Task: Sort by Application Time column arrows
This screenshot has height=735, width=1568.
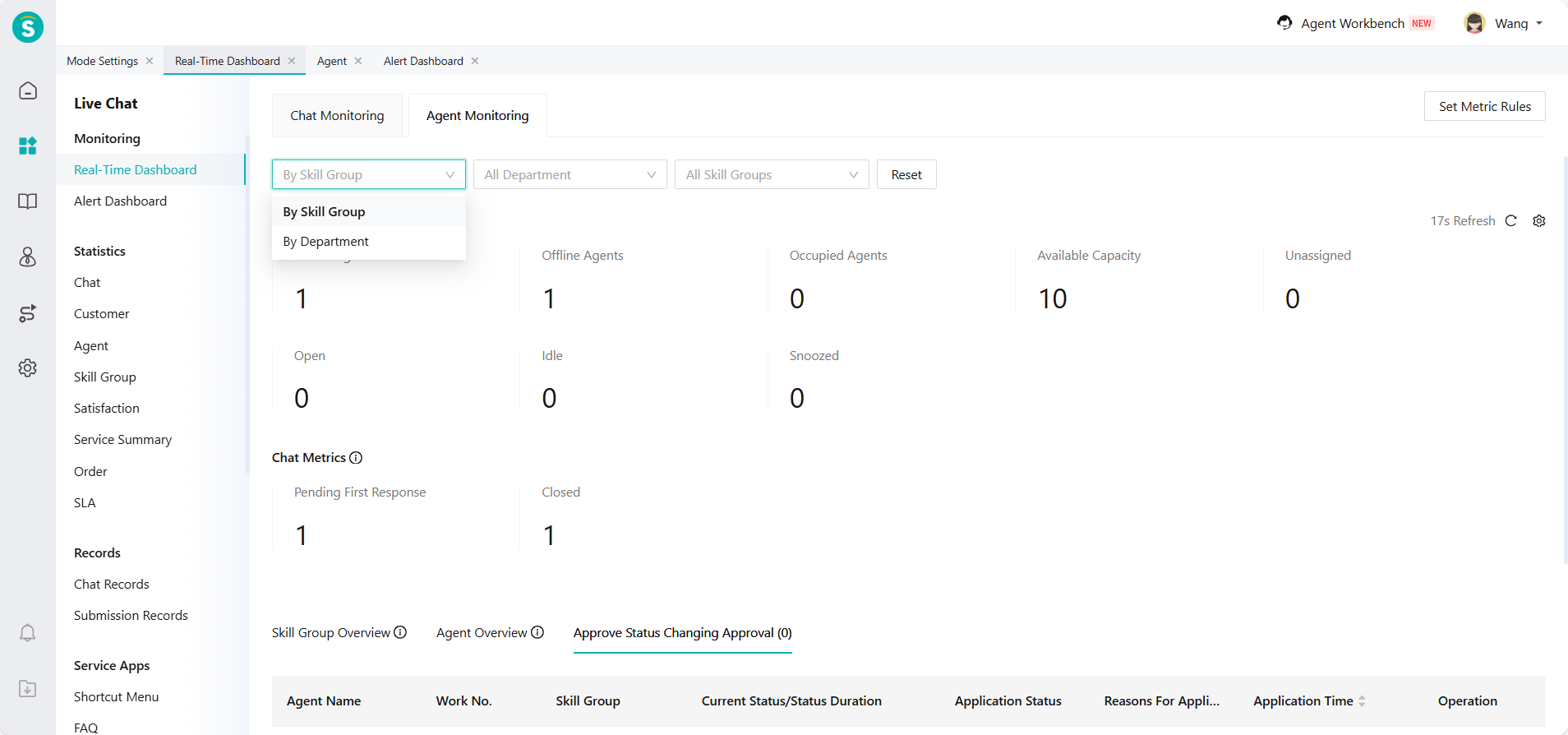Action: pos(1362,701)
